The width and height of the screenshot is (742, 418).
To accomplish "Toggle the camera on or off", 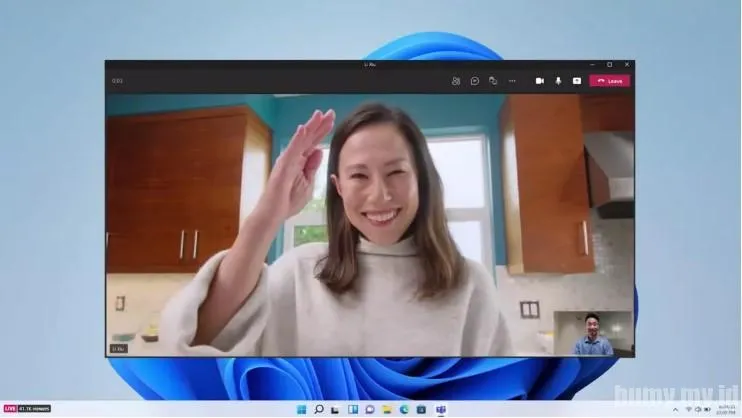I will [540, 81].
